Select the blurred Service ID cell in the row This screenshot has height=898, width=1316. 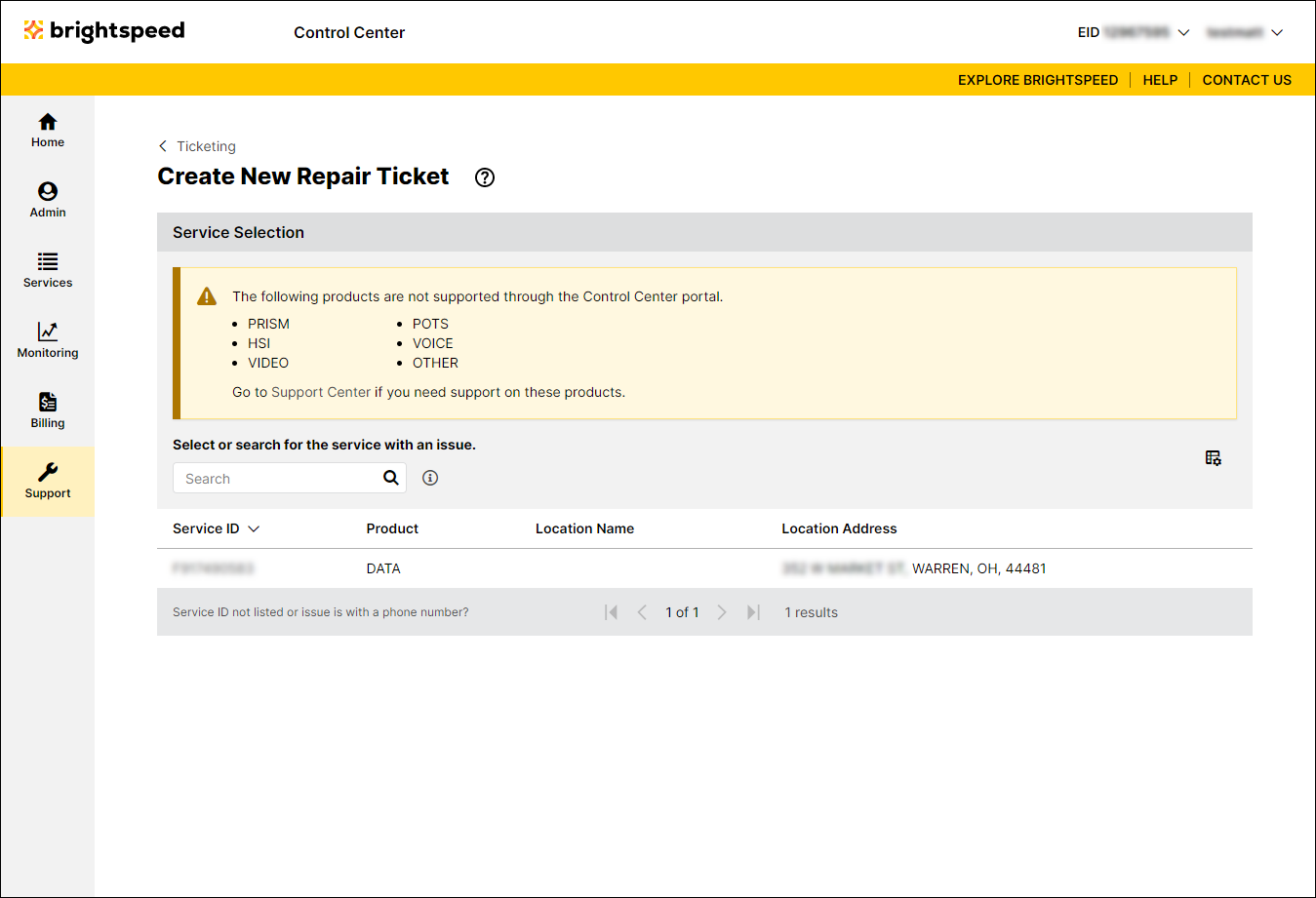point(214,568)
